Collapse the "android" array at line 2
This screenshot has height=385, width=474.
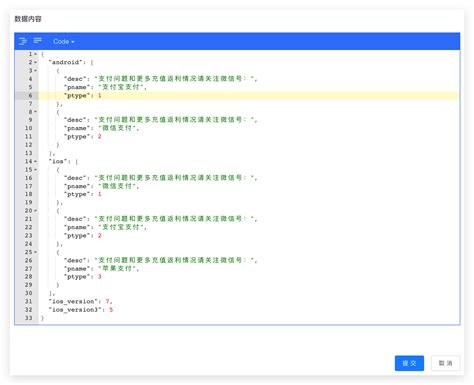coord(35,62)
